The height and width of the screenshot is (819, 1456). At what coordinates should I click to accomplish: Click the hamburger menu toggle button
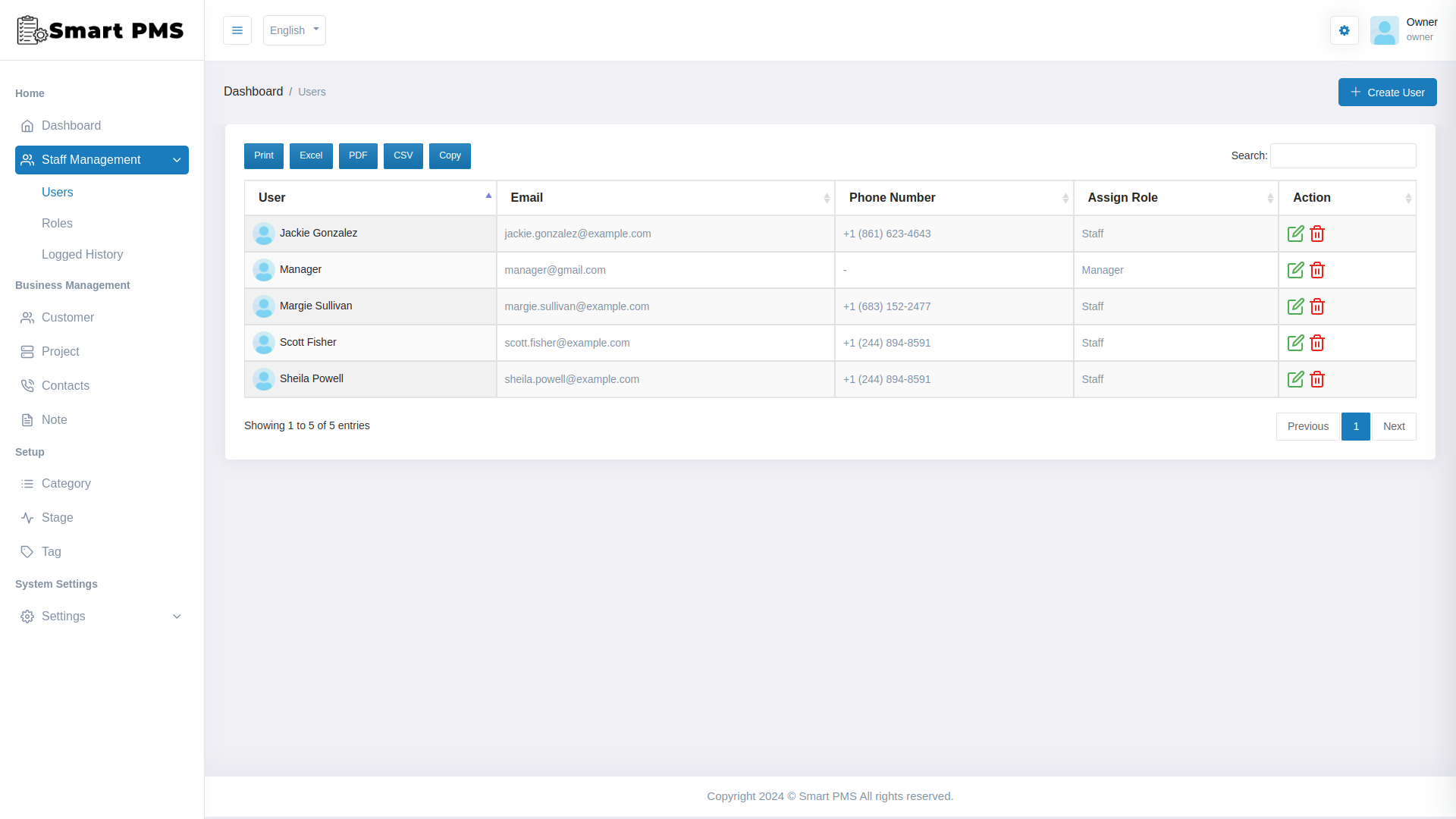[x=237, y=30]
